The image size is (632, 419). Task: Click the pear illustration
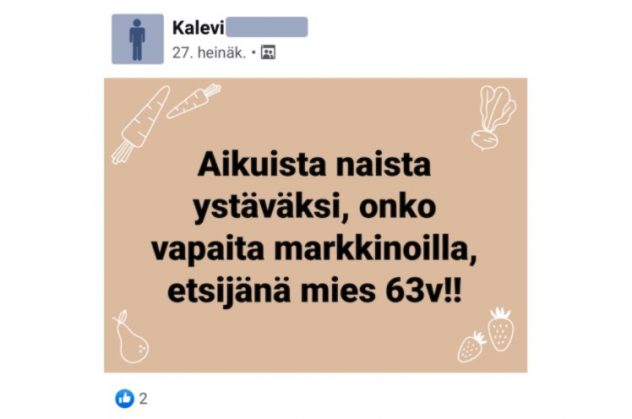pyautogui.click(x=131, y=337)
